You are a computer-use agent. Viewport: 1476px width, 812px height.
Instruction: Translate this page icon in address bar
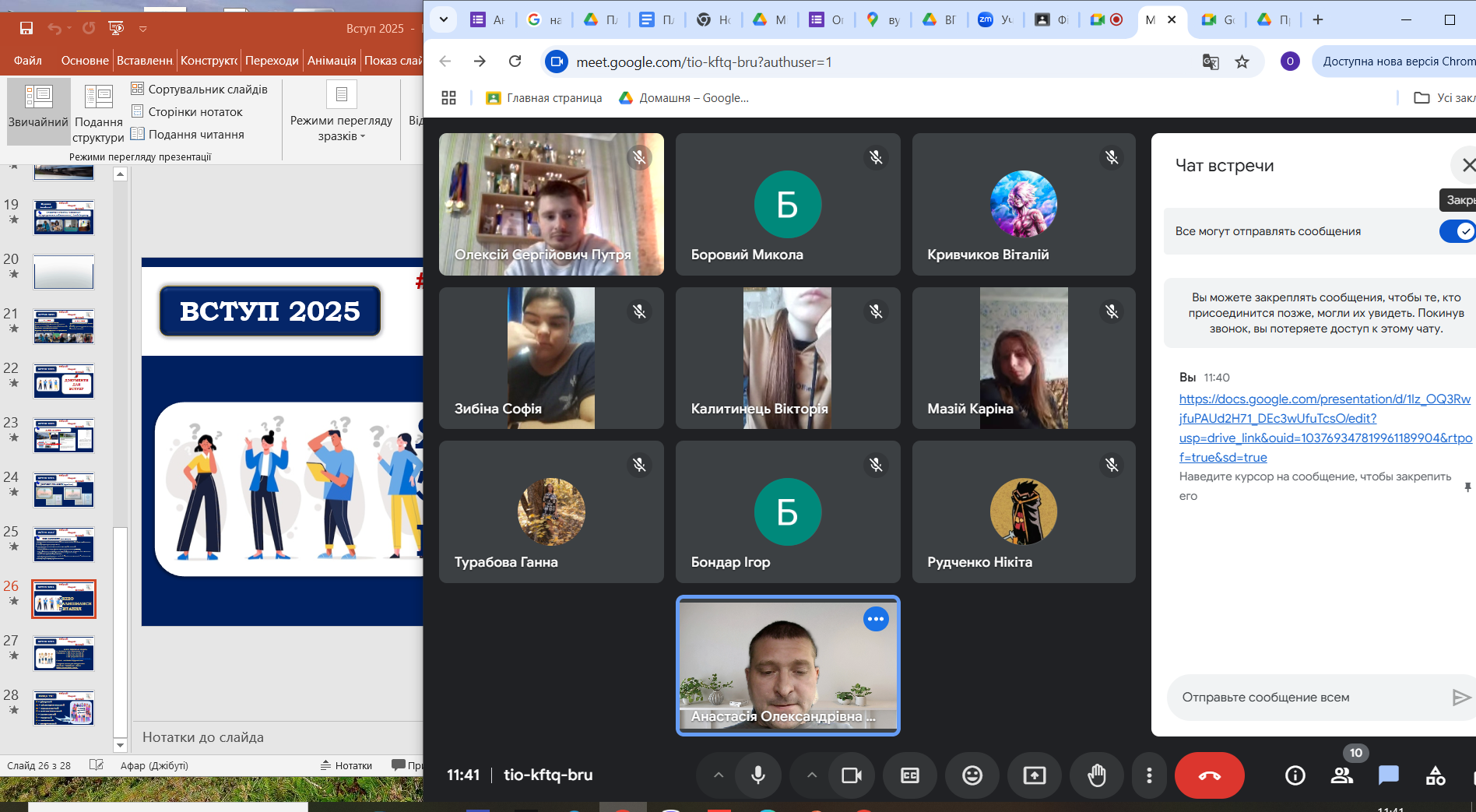pyautogui.click(x=1211, y=62)
